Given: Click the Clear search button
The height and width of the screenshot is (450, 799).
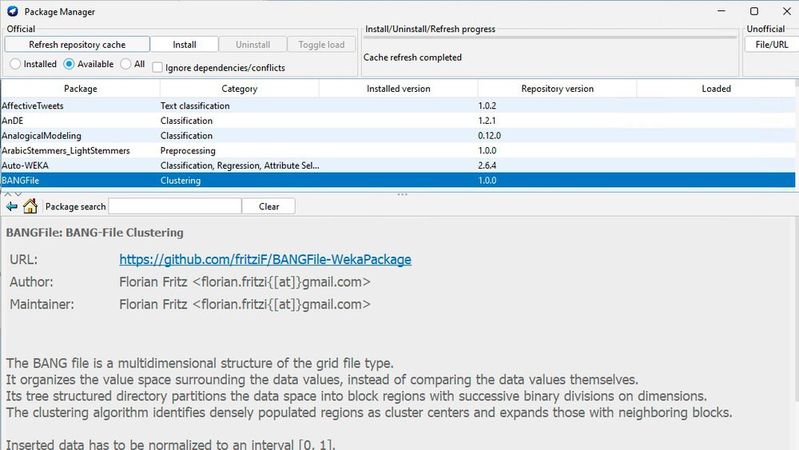Looking at the screenshot, I should coord(269,206).
